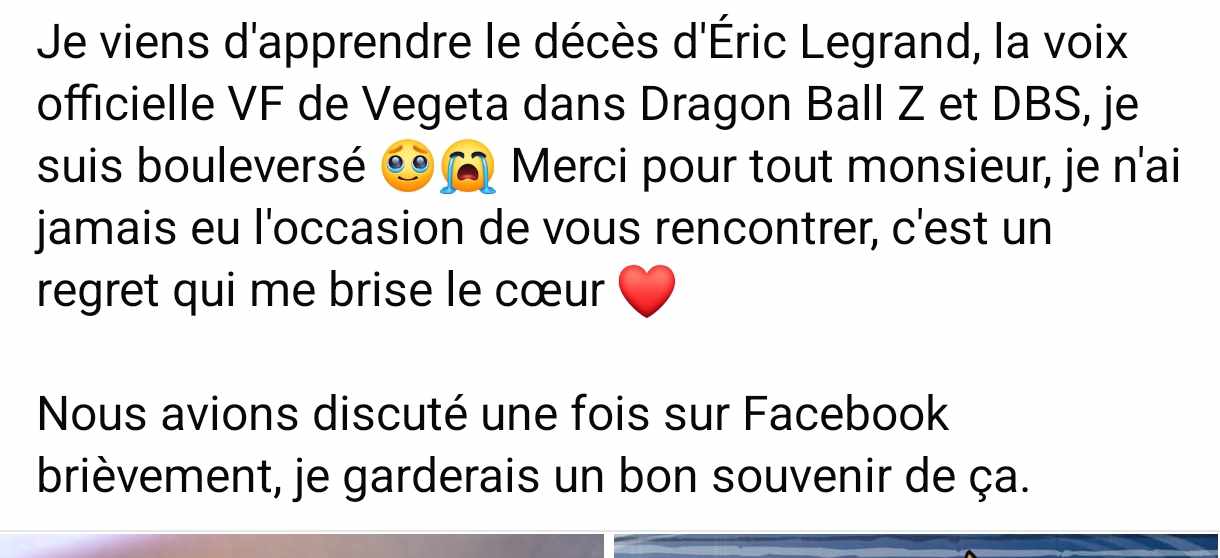Viewport: 1220px width, 558px height.
Task: Tap the red heart emoji after cœur
Action: tap(648, 292)
